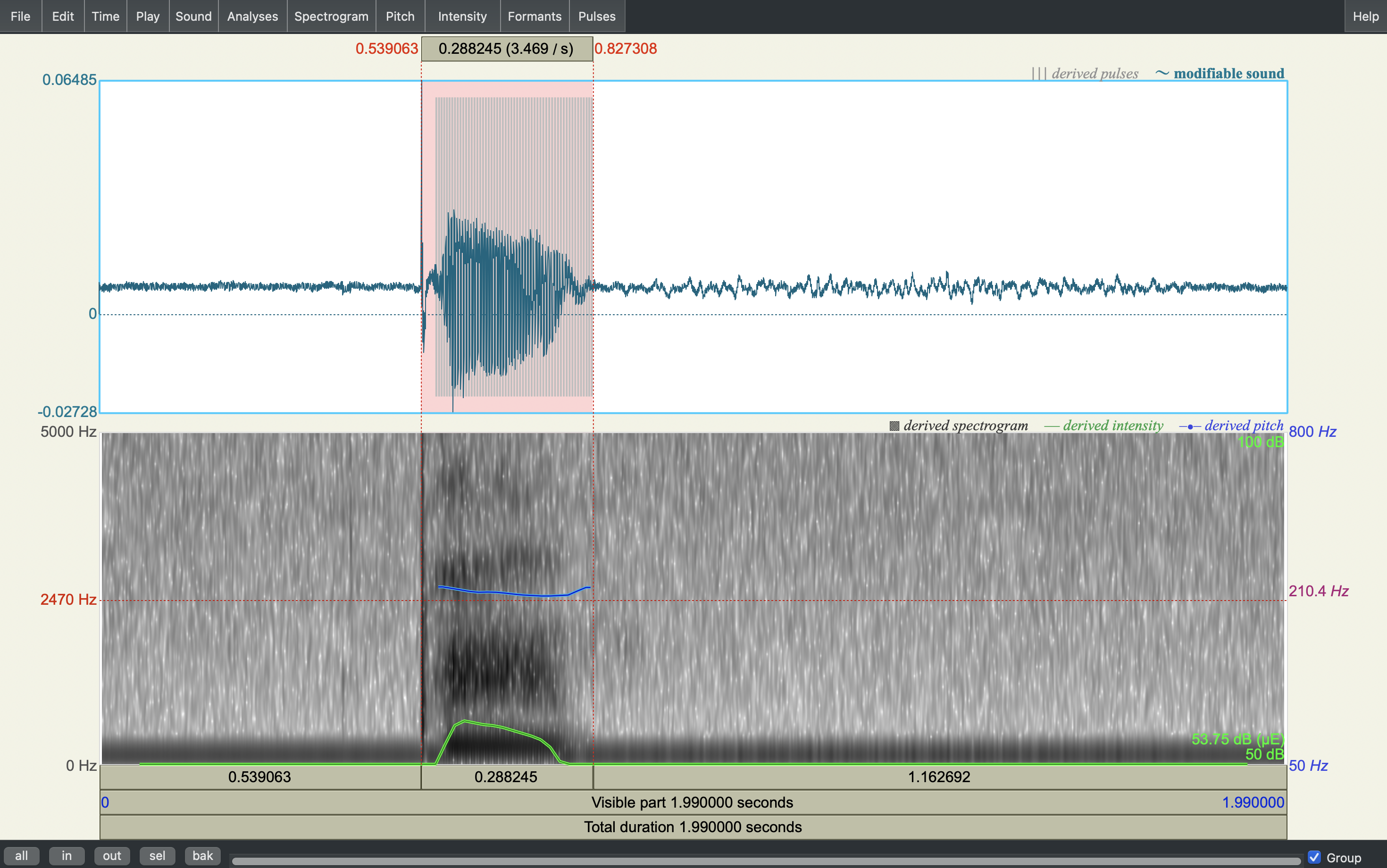
Task: Play the Total duration 1.990000 seconds bar
Action: point(693,827)
